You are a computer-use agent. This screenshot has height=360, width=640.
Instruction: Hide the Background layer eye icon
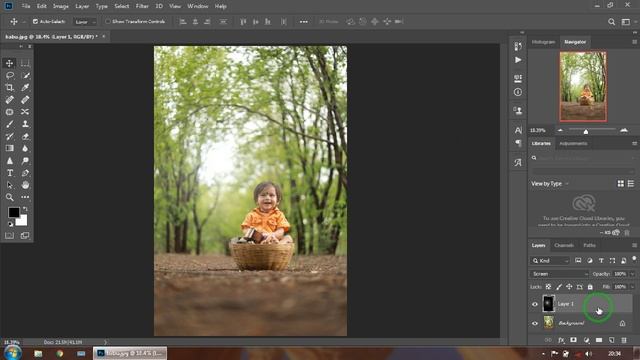[x=535, y=323]
